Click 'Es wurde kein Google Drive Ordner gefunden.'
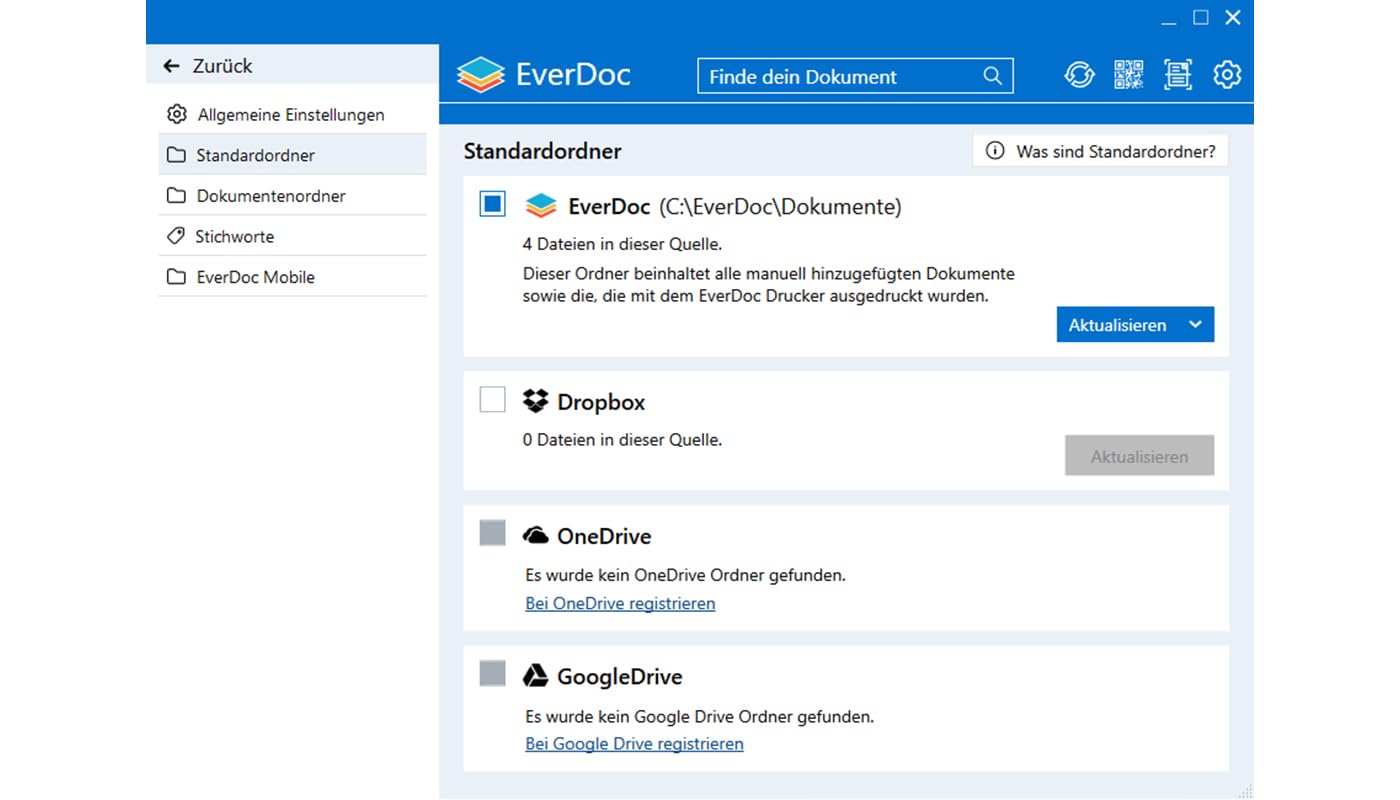1400x800 pixels. [x=700, y=716]
